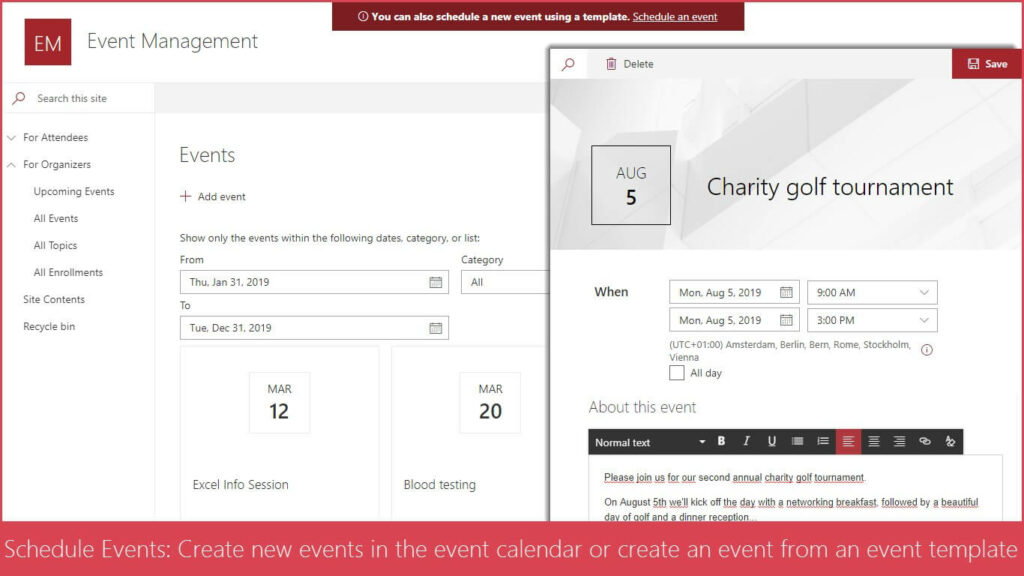Viewport: 1024px width, 576px height.
Task: Click the event start date field in the When section
Action: point(734,293)
